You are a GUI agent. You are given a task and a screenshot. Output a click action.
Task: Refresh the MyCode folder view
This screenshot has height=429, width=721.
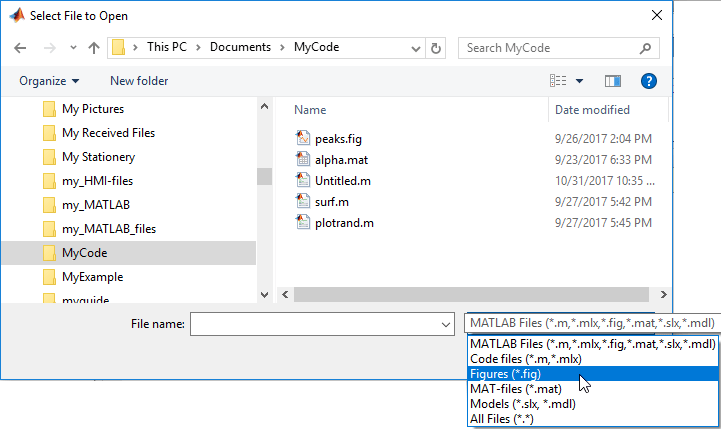(x=436, y=48)
